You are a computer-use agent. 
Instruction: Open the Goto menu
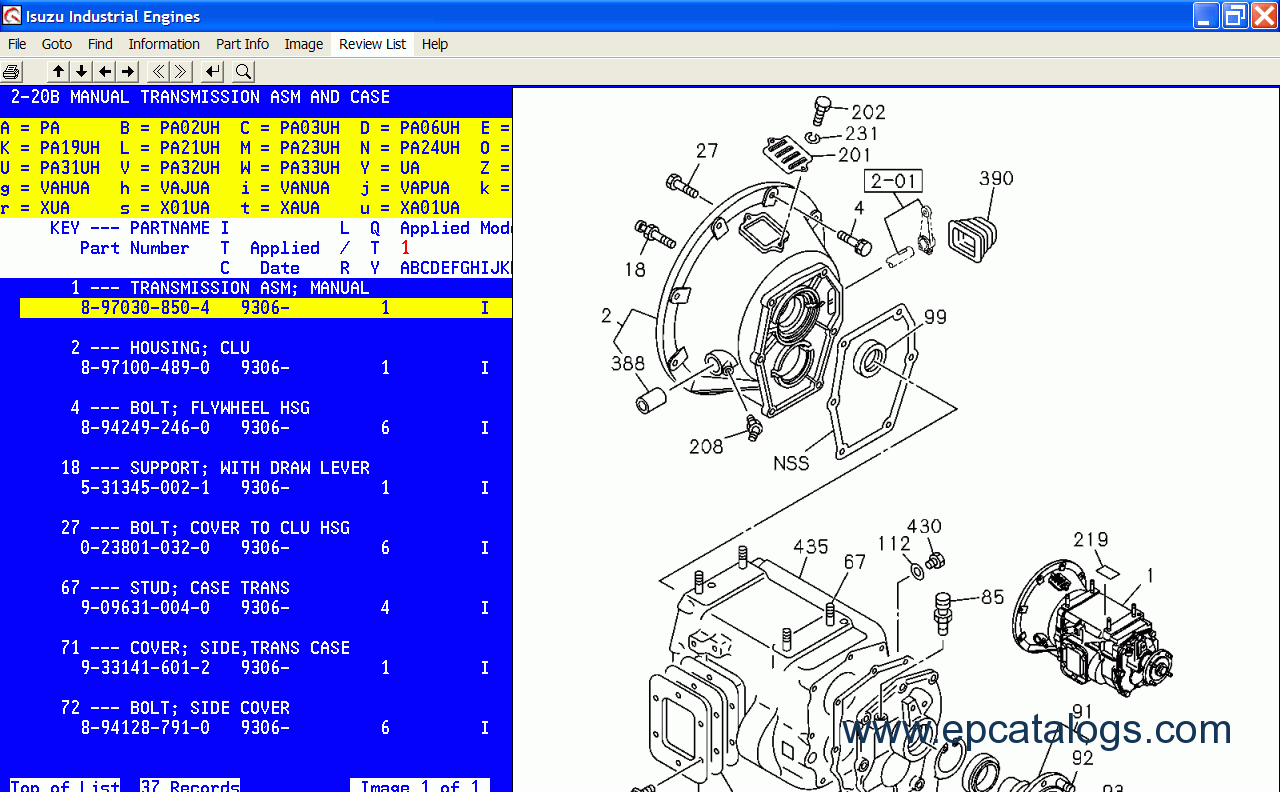point(57,44)
